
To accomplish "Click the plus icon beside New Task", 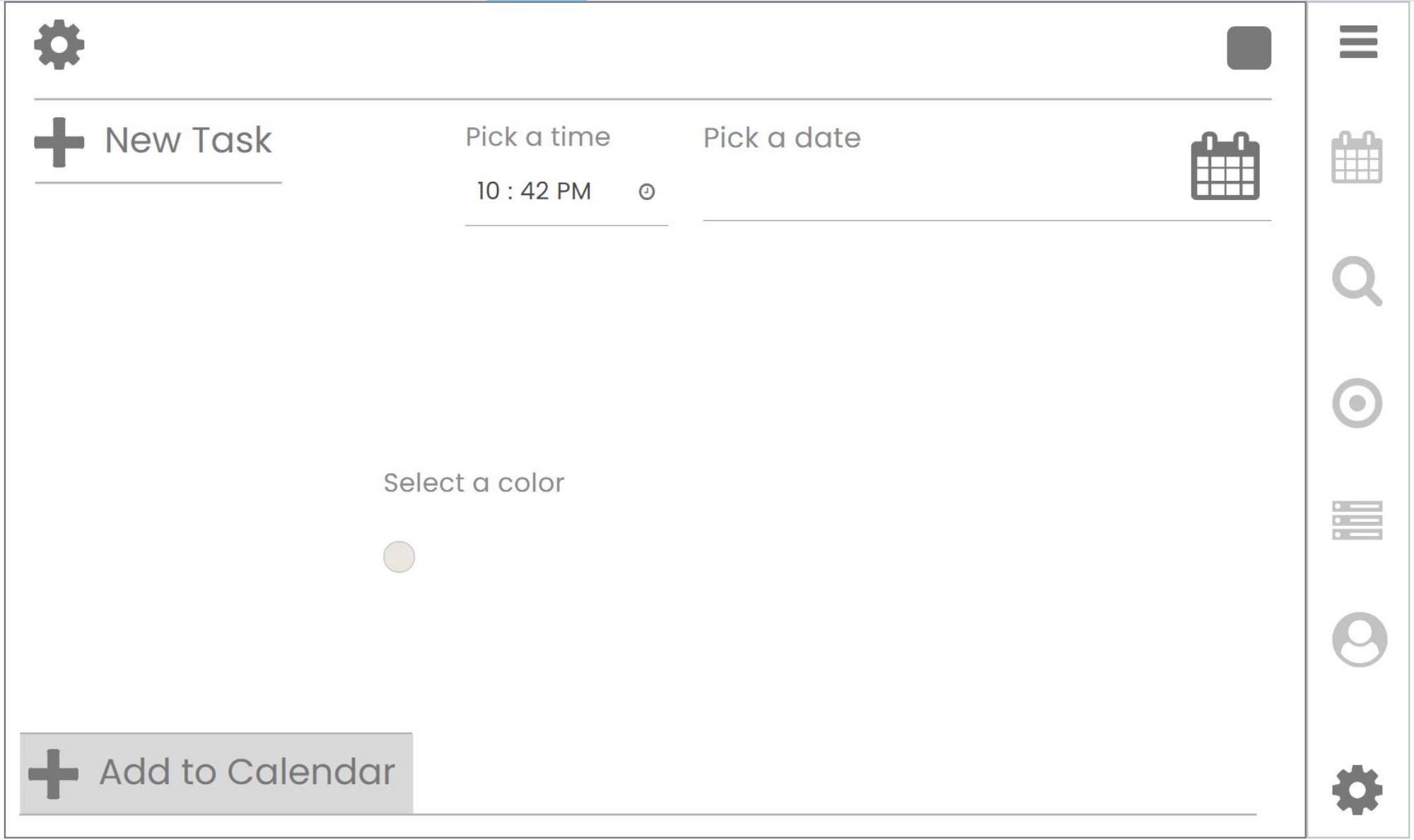I will coord(59,142).
